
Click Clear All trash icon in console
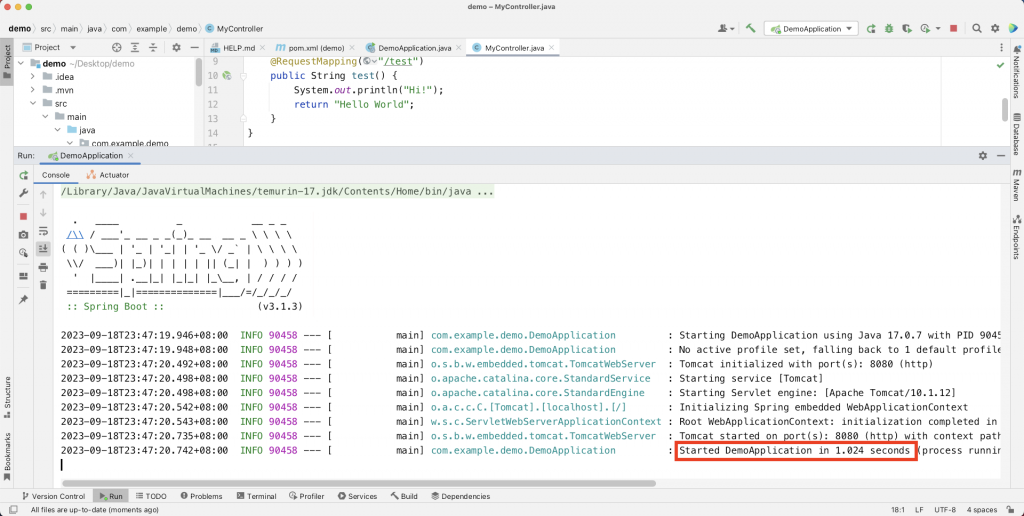click(43, 285)
